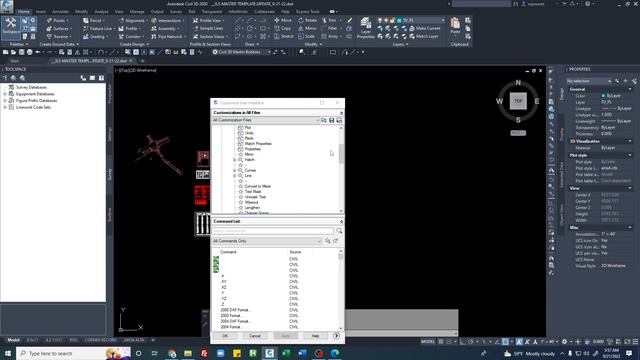Click the expand arrow beside the Help button
Viewport: 640px width, 360px height.
click(336, 336)
